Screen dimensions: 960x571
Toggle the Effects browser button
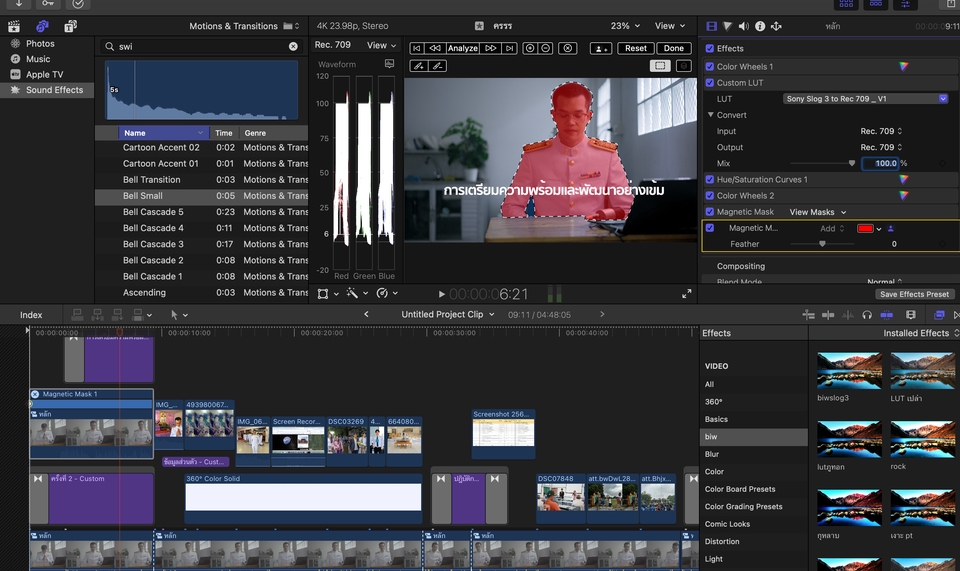click(x=939, y=315)
